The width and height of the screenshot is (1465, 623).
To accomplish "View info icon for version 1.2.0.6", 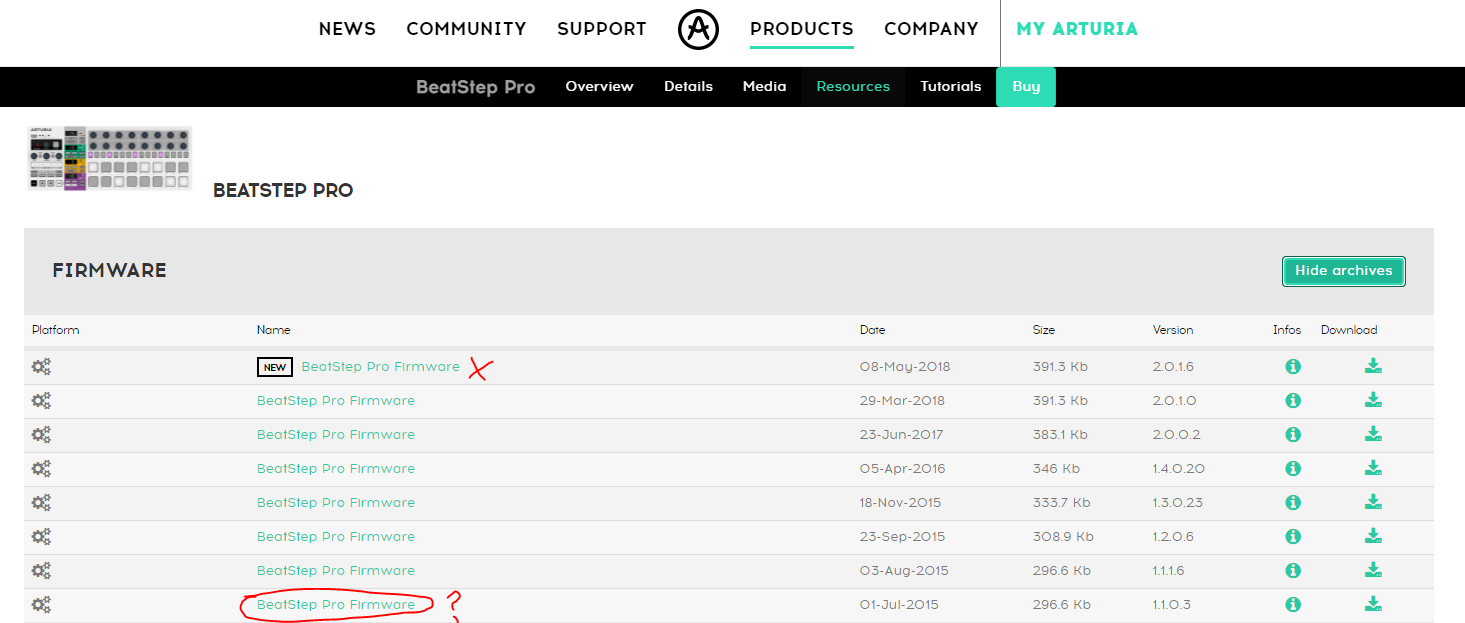I will pyautogui.click(x=1292, y=537).
